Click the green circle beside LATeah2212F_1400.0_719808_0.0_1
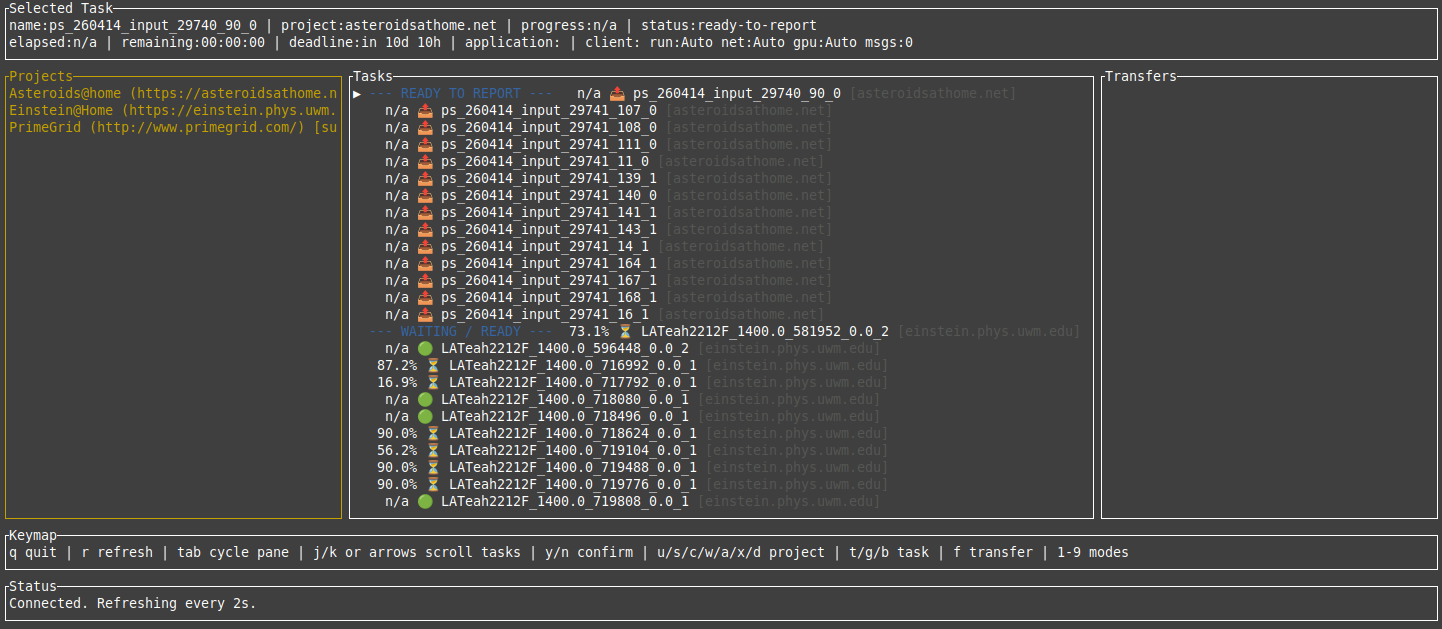 tap(425, 501)
